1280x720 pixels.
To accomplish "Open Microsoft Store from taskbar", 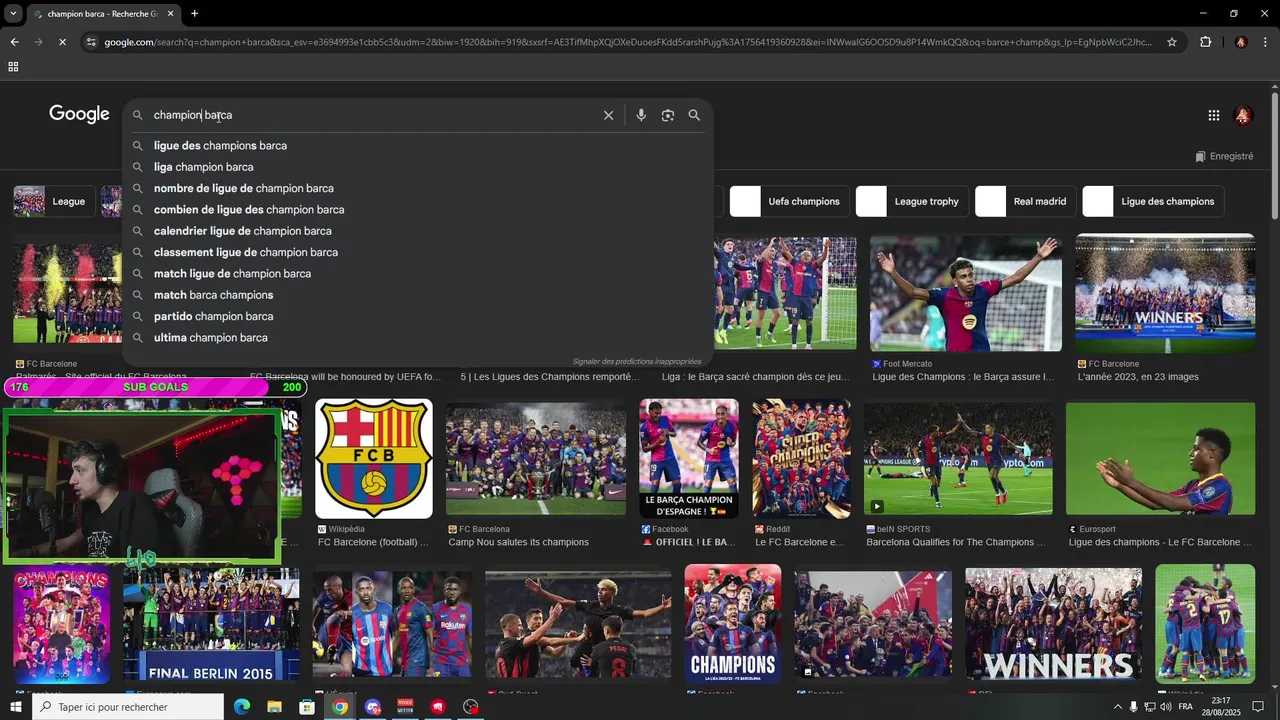I will [307, 707].
